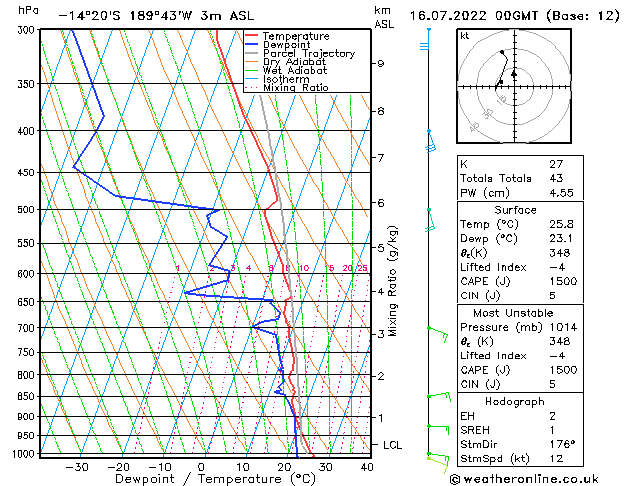Screen dimensions: 629x486
Task: Click the 'Dewpoint' legend label
Action: tap(286, 45)
